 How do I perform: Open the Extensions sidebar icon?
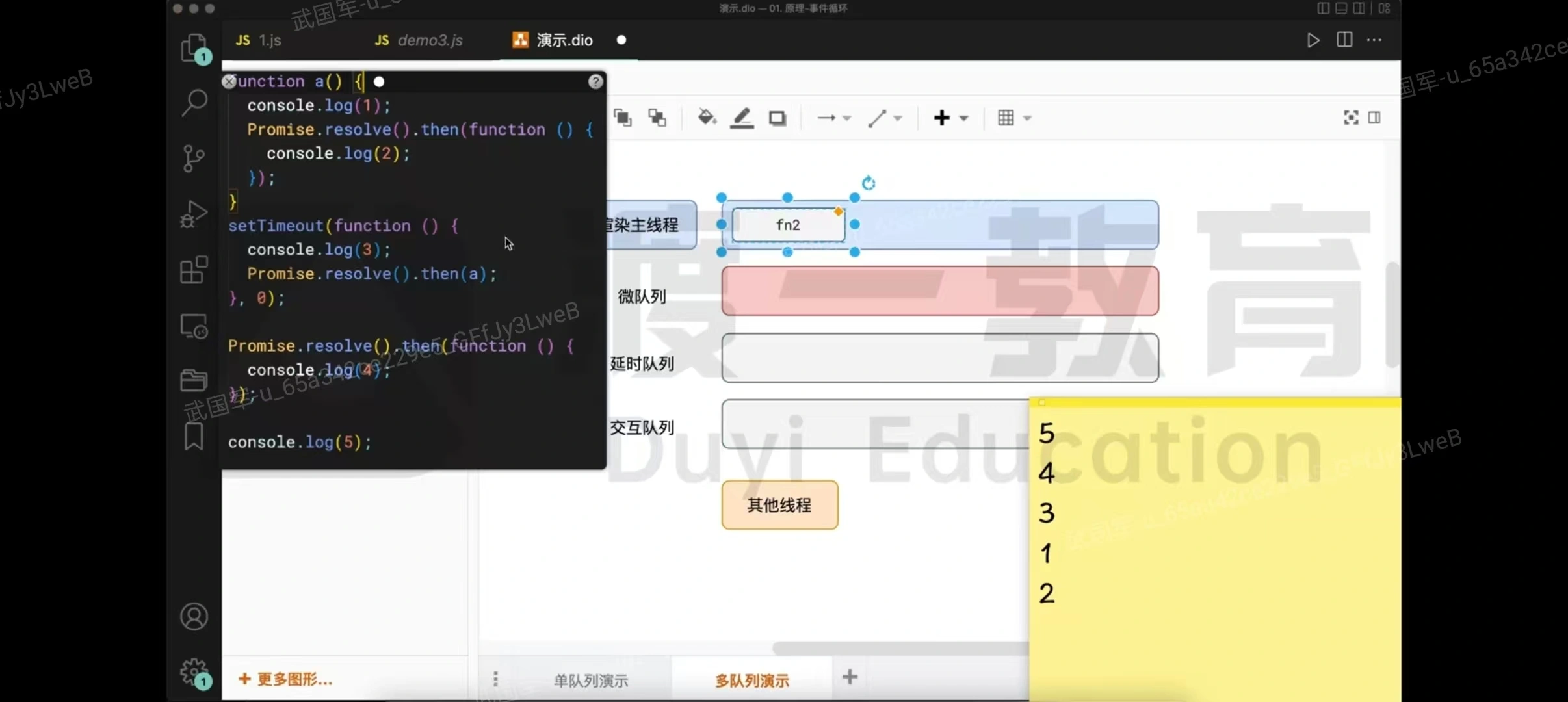[x=194, y=270]
